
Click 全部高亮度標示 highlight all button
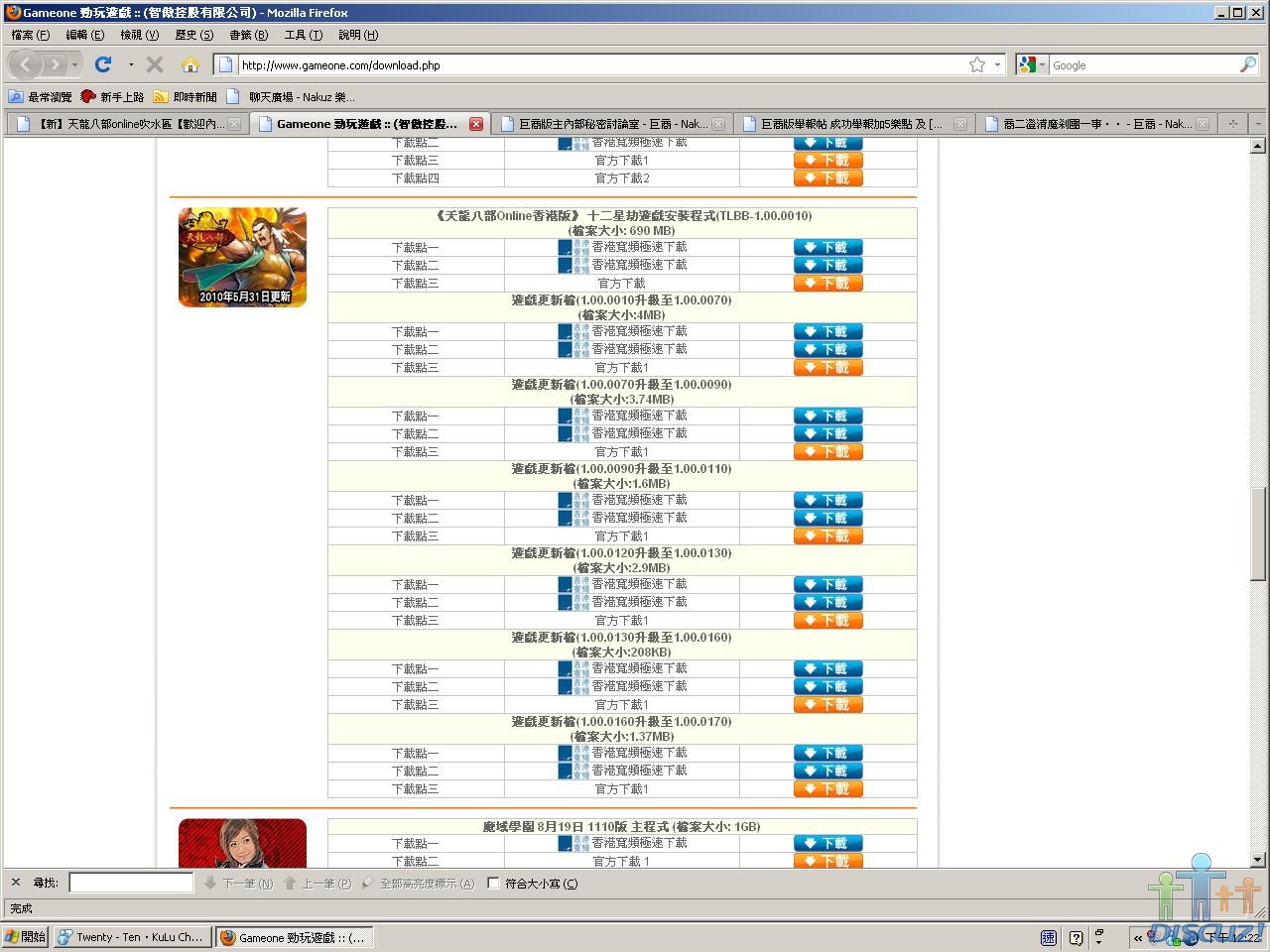click(418, 883)
